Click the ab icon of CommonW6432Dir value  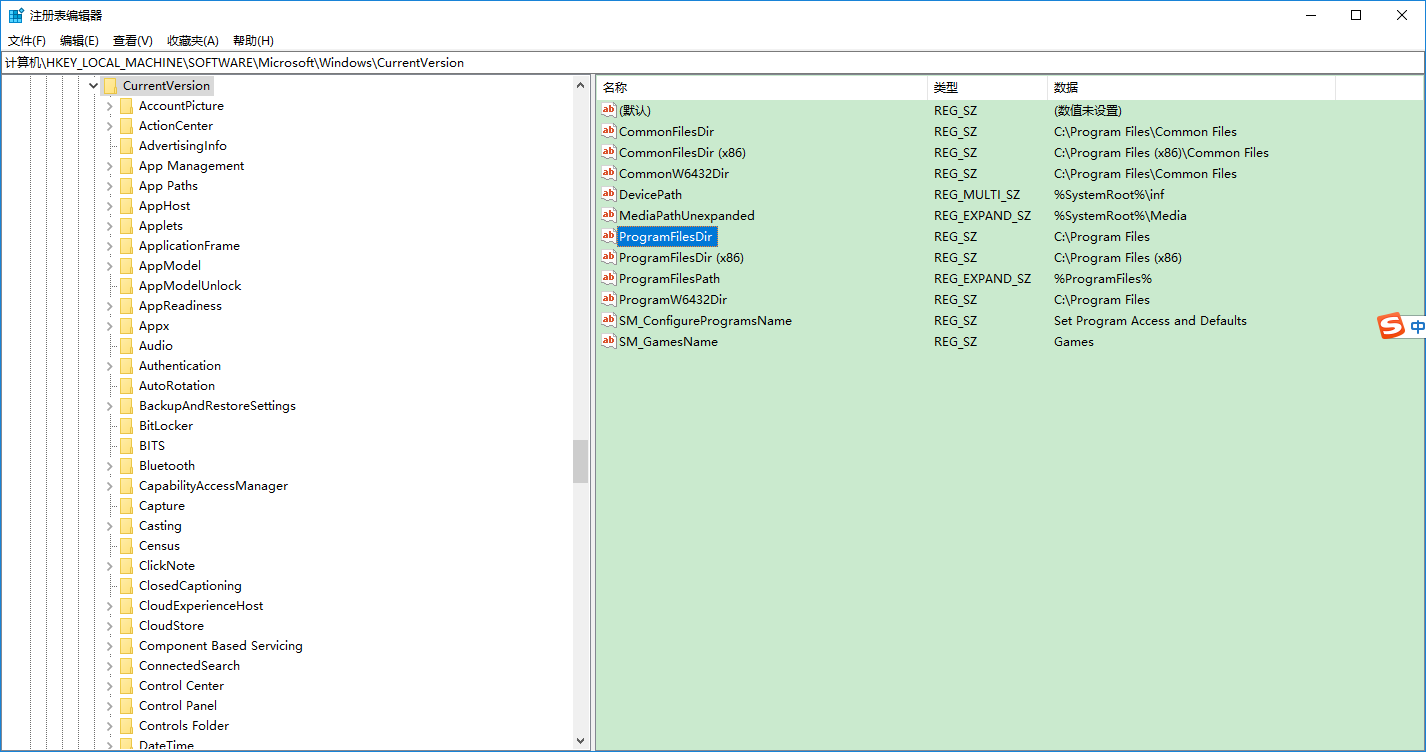pos(608,173)
